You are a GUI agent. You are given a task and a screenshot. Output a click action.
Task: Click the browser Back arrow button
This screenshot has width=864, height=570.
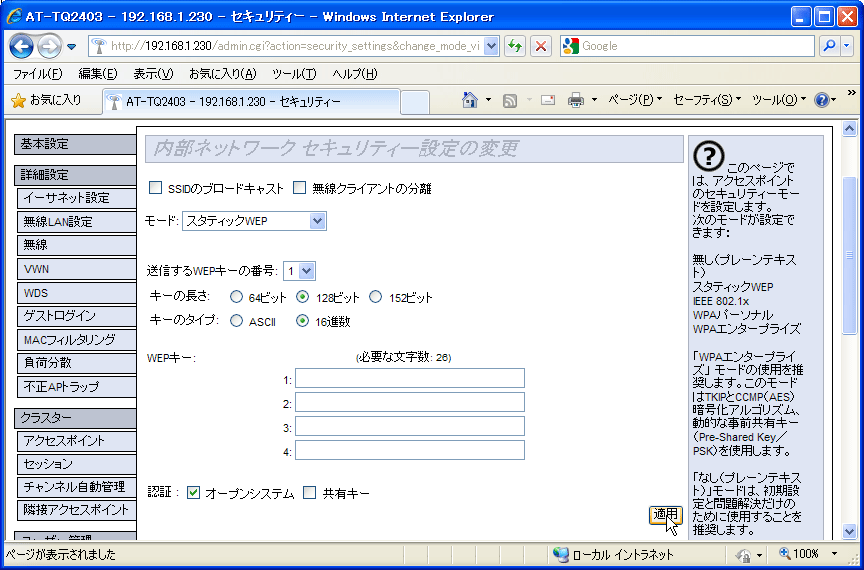[22, 46]
